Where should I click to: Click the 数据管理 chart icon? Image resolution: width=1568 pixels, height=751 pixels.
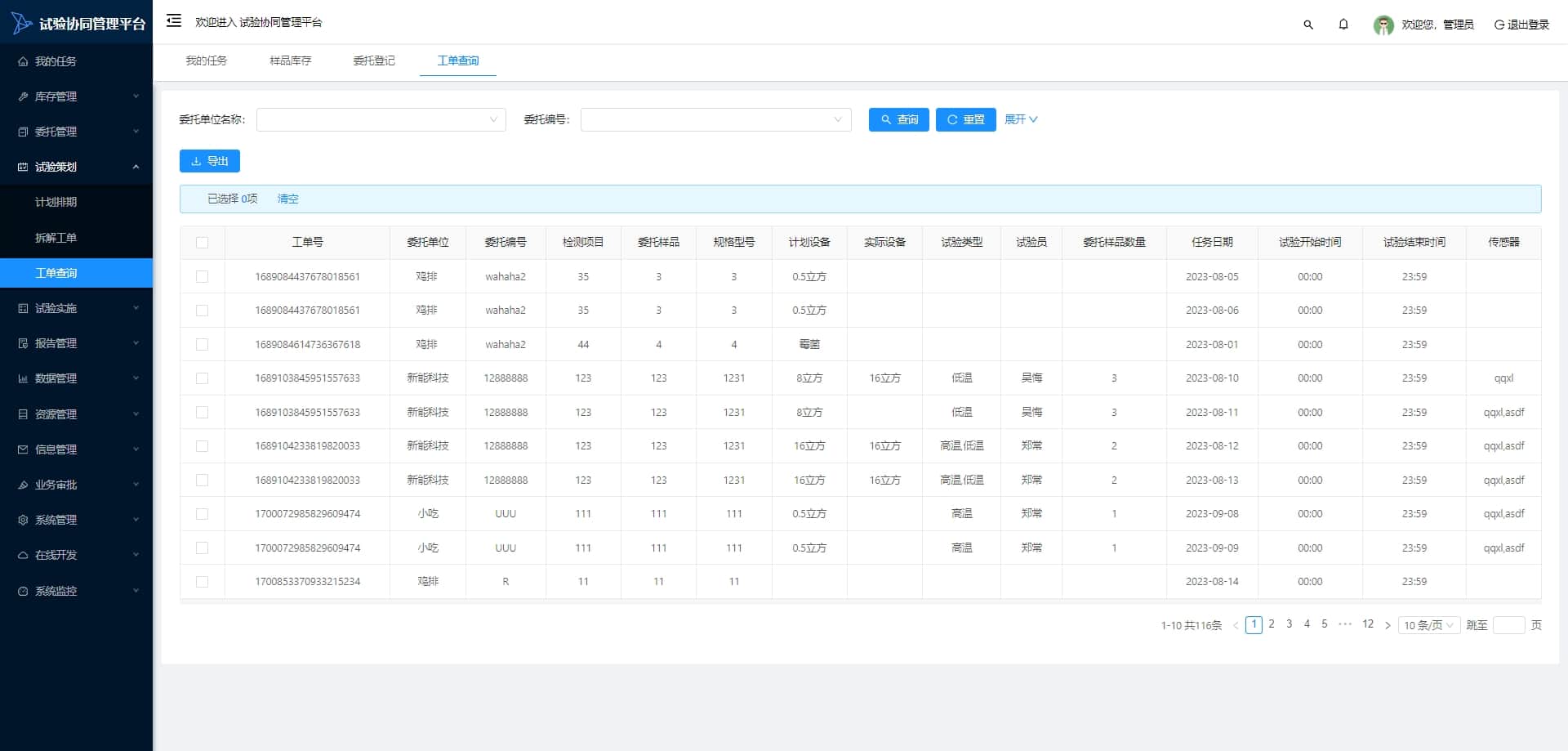23,378
